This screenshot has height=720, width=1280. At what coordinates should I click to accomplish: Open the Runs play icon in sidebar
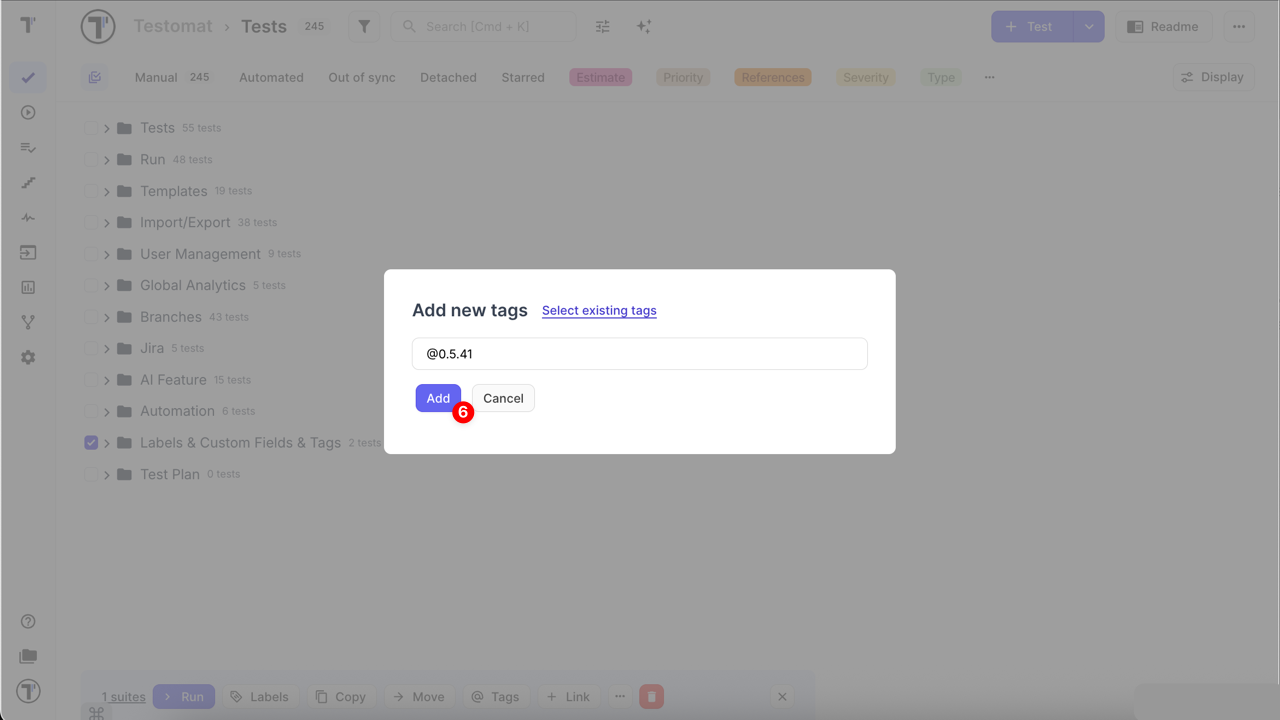point(28,112)
